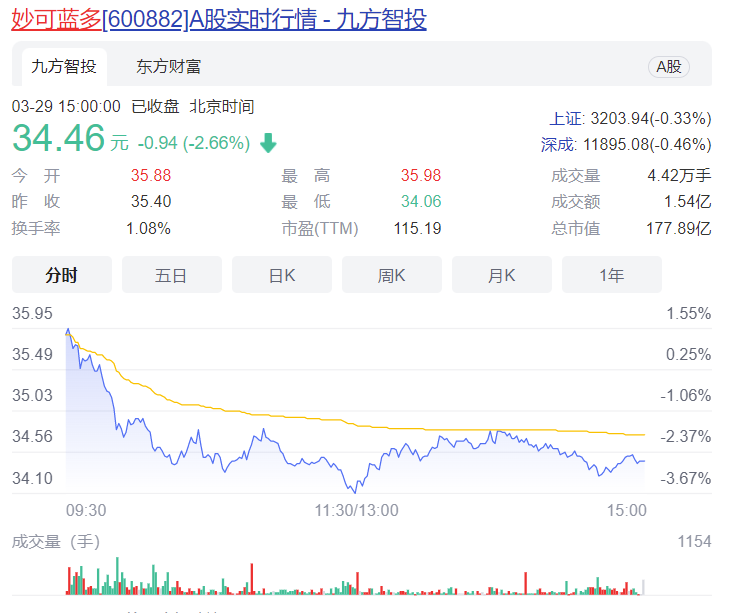Click the current price 34.46
756x613 pixels.
coord(58,141)
